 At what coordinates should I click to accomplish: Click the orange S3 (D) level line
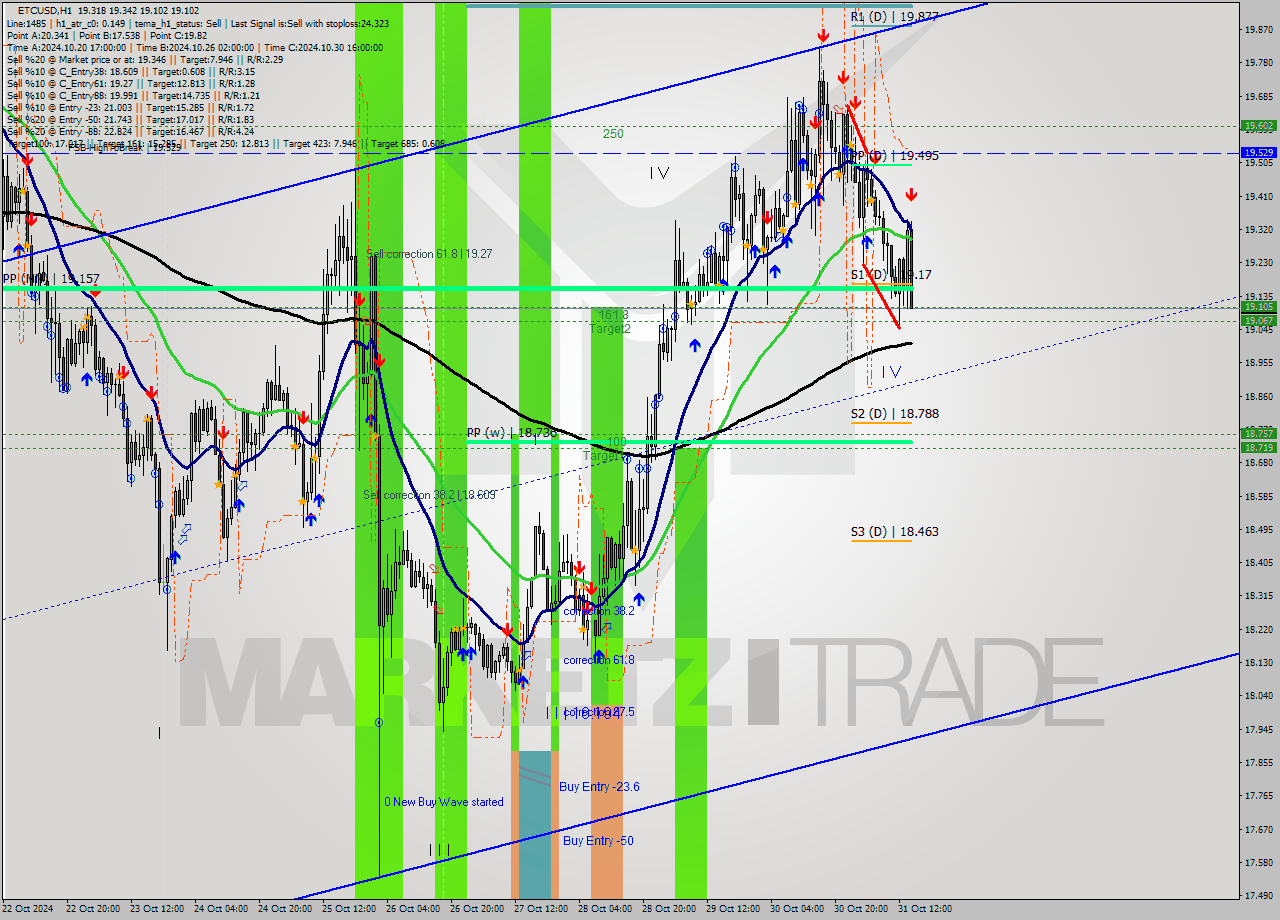coord(881,541)
